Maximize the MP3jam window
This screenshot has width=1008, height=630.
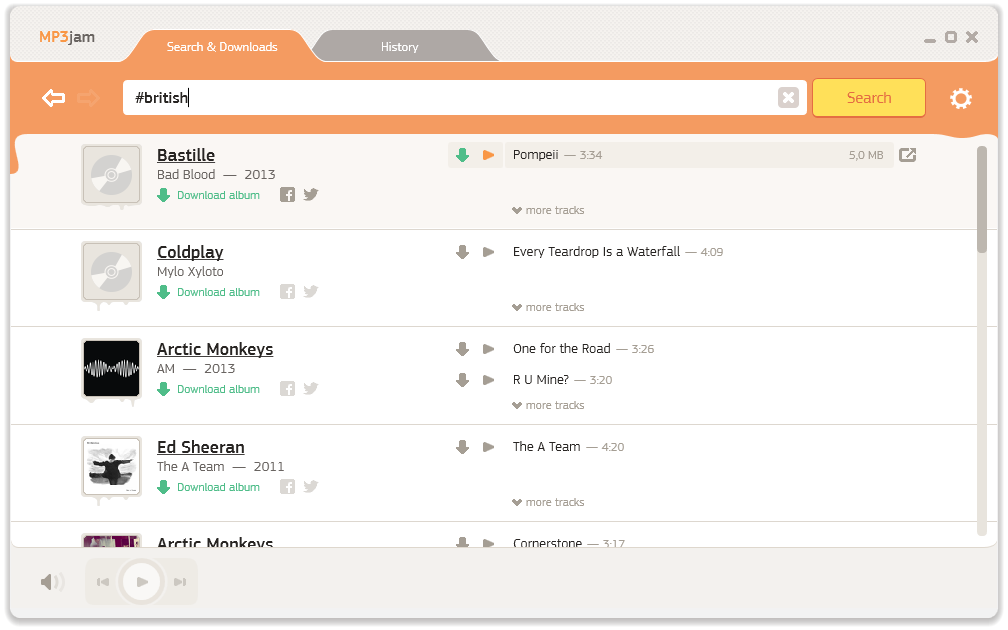951,37
